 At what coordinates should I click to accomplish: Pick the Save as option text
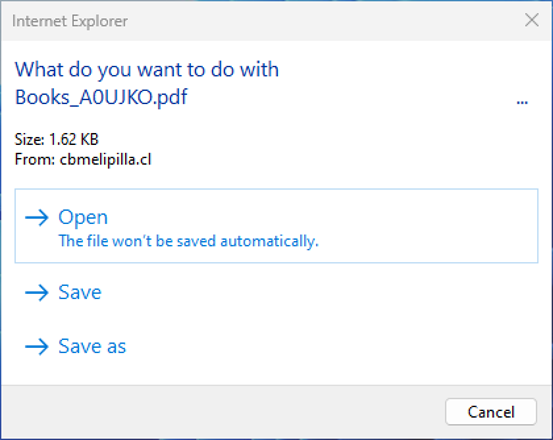(92, 347)
